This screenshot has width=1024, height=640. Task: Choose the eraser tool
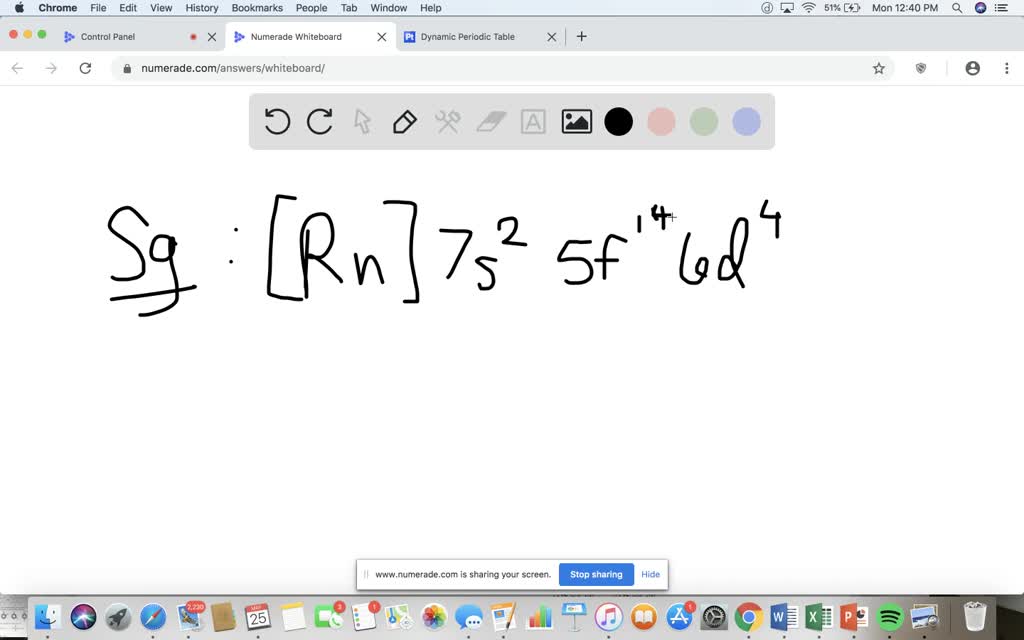click(491, 122)
